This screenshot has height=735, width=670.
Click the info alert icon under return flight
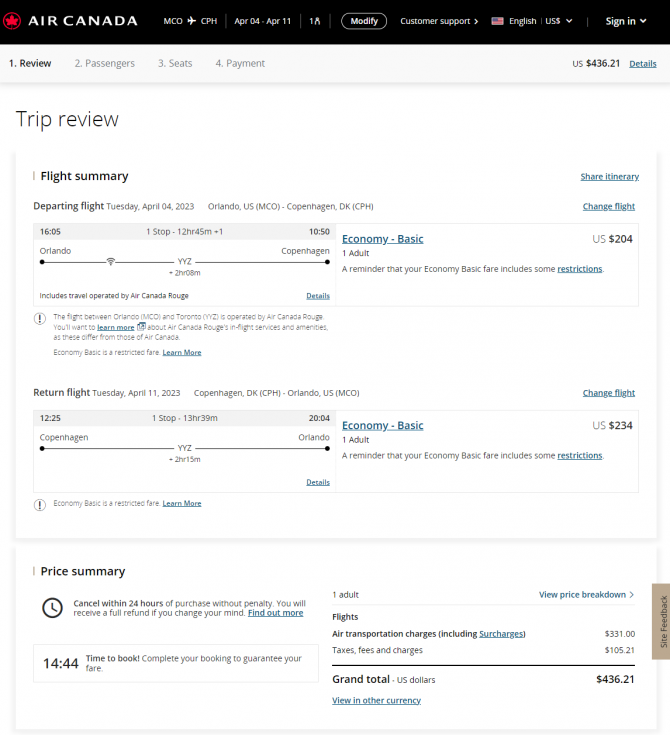pos(40,505)
